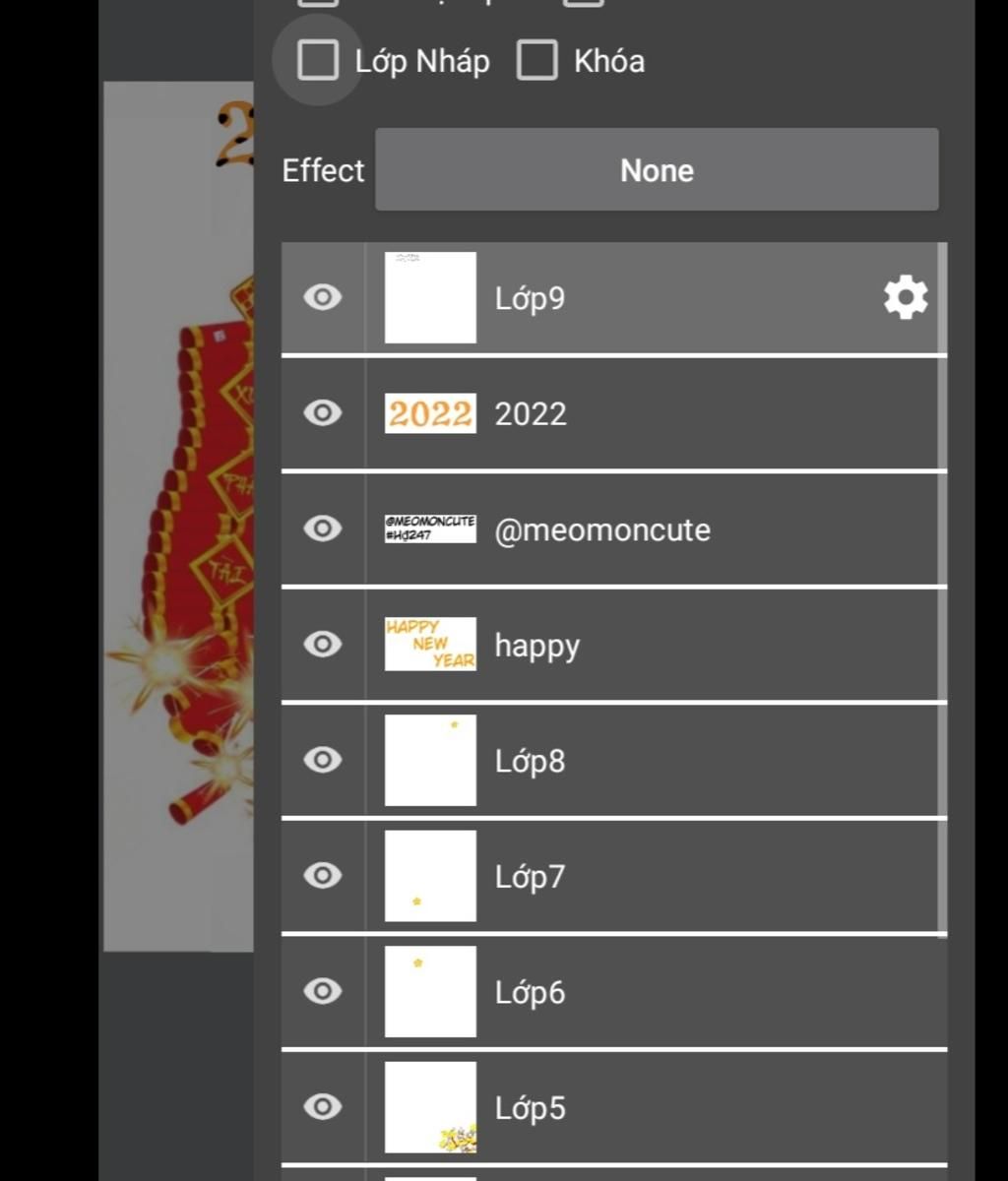Toggle eye icon on Lớp5 layer
The width and height of the screenshot is (1008, 1181).
pyautogui.click(x=322, y=1107)
